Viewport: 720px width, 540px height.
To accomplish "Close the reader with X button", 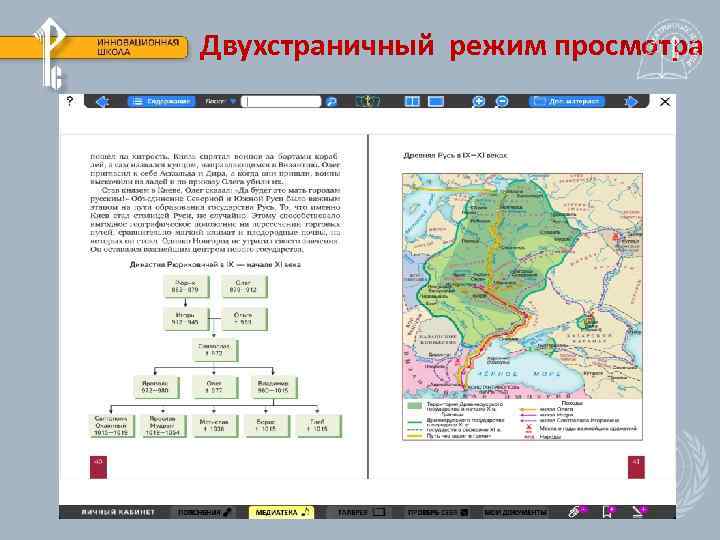I will click(665, 101).
